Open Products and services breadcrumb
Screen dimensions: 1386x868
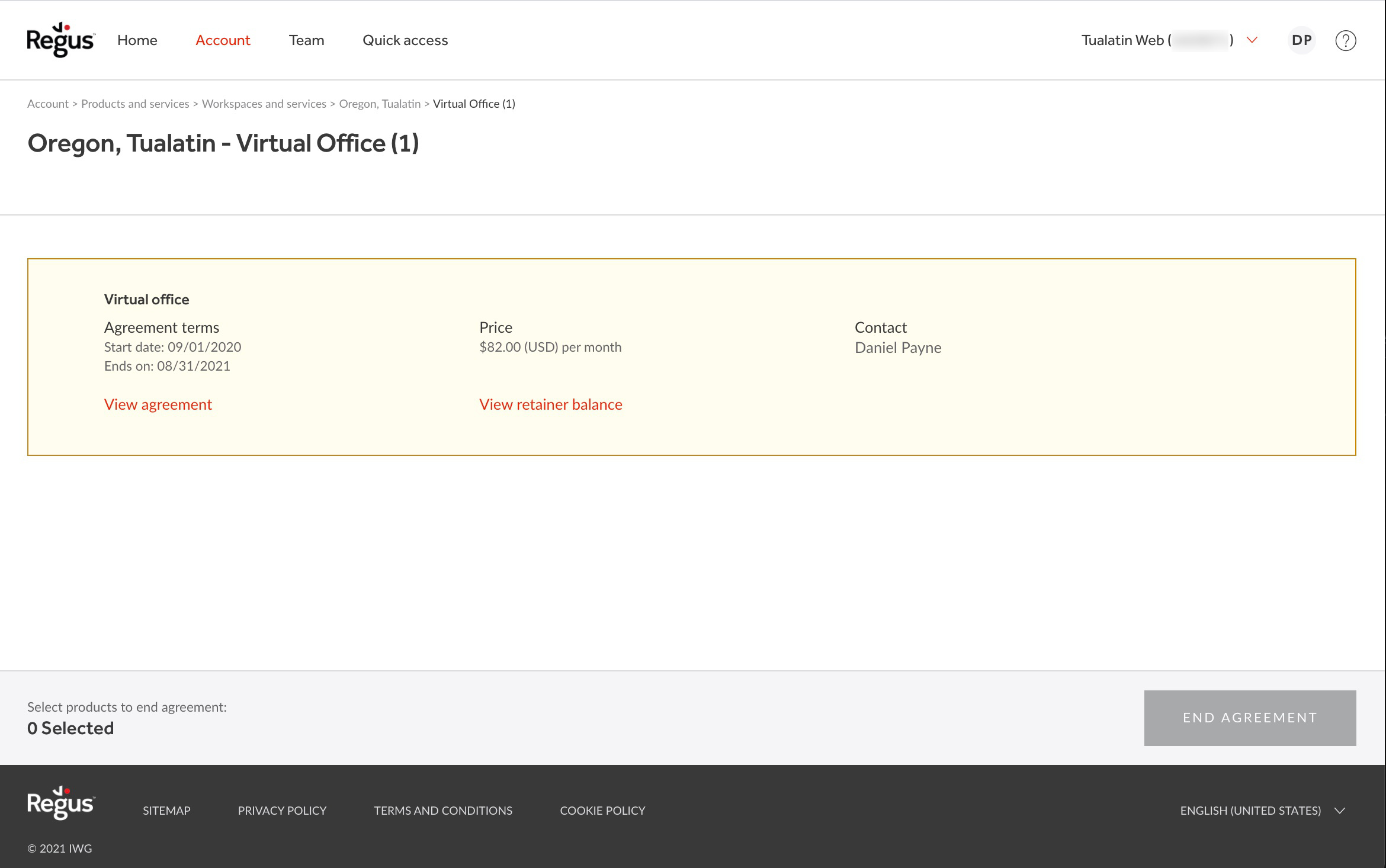[x=135, y=103]
